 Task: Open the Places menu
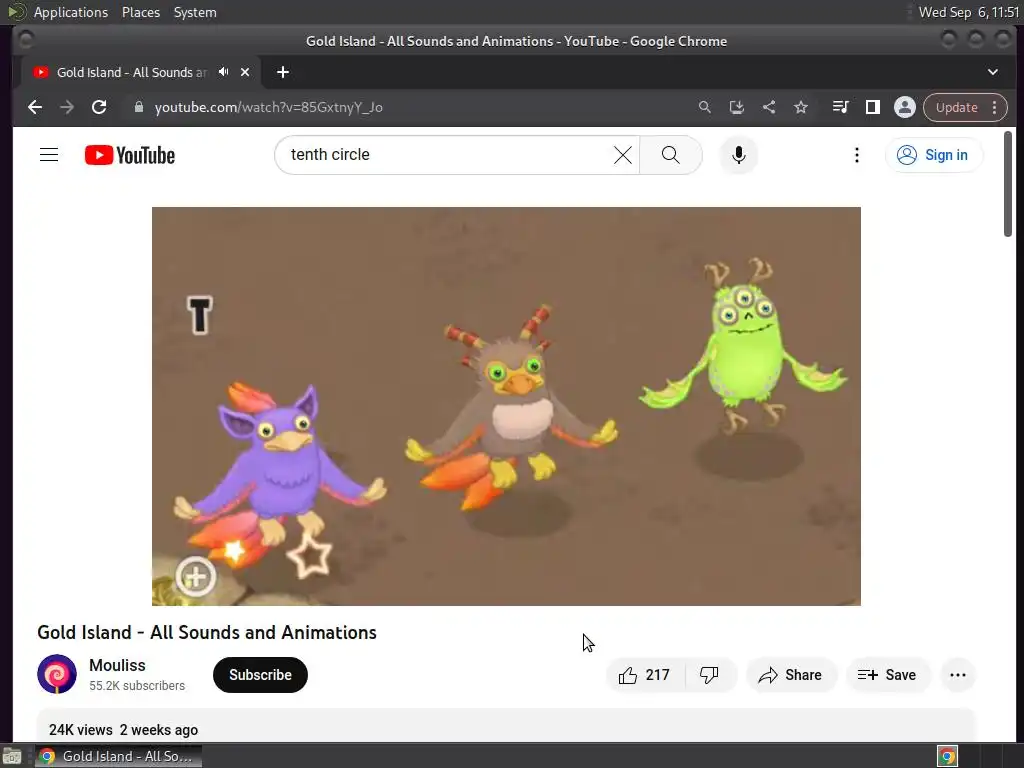tap(140, 12)
